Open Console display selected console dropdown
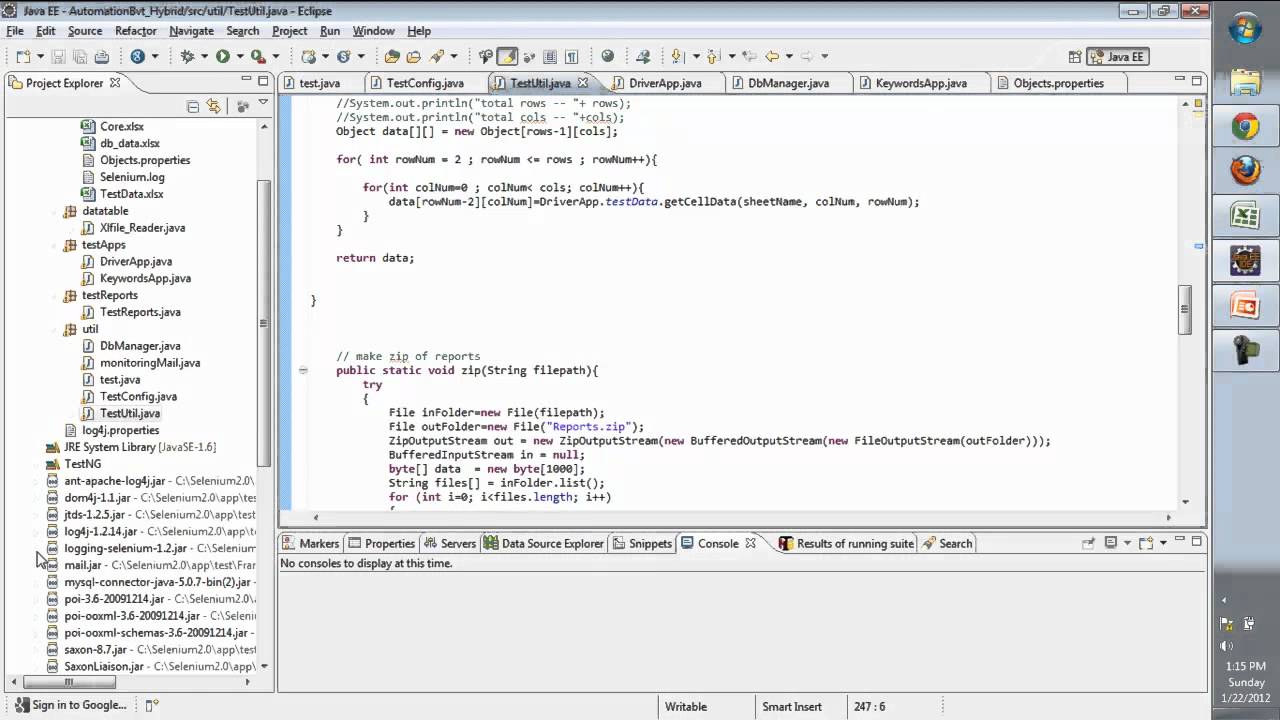This screenshot has width=1280, height=720. pos(1127,543)
